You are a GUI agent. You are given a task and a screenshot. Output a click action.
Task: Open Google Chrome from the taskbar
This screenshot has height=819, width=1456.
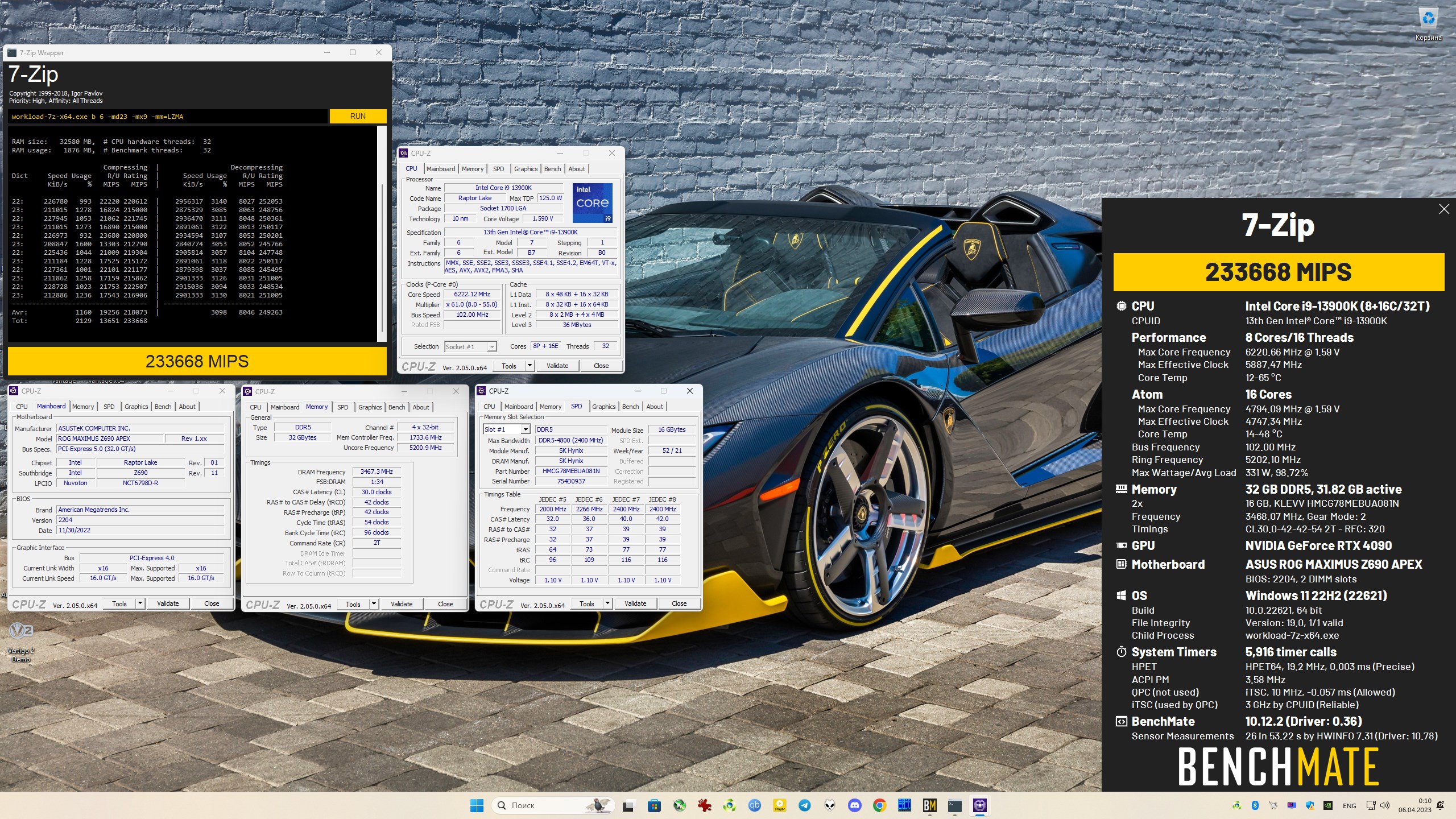880,805
